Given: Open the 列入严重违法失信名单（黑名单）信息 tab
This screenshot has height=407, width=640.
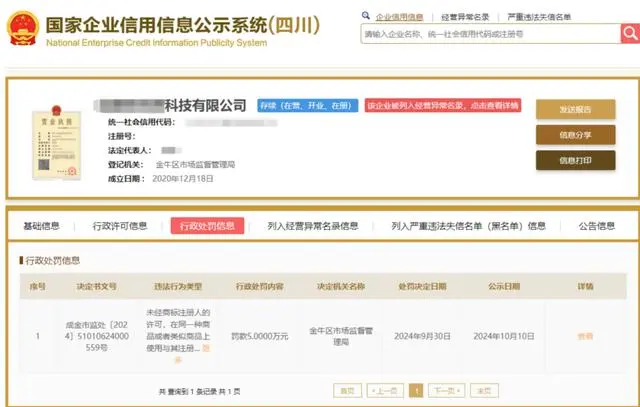Looking at the screenshot, I should pos(468,226).
